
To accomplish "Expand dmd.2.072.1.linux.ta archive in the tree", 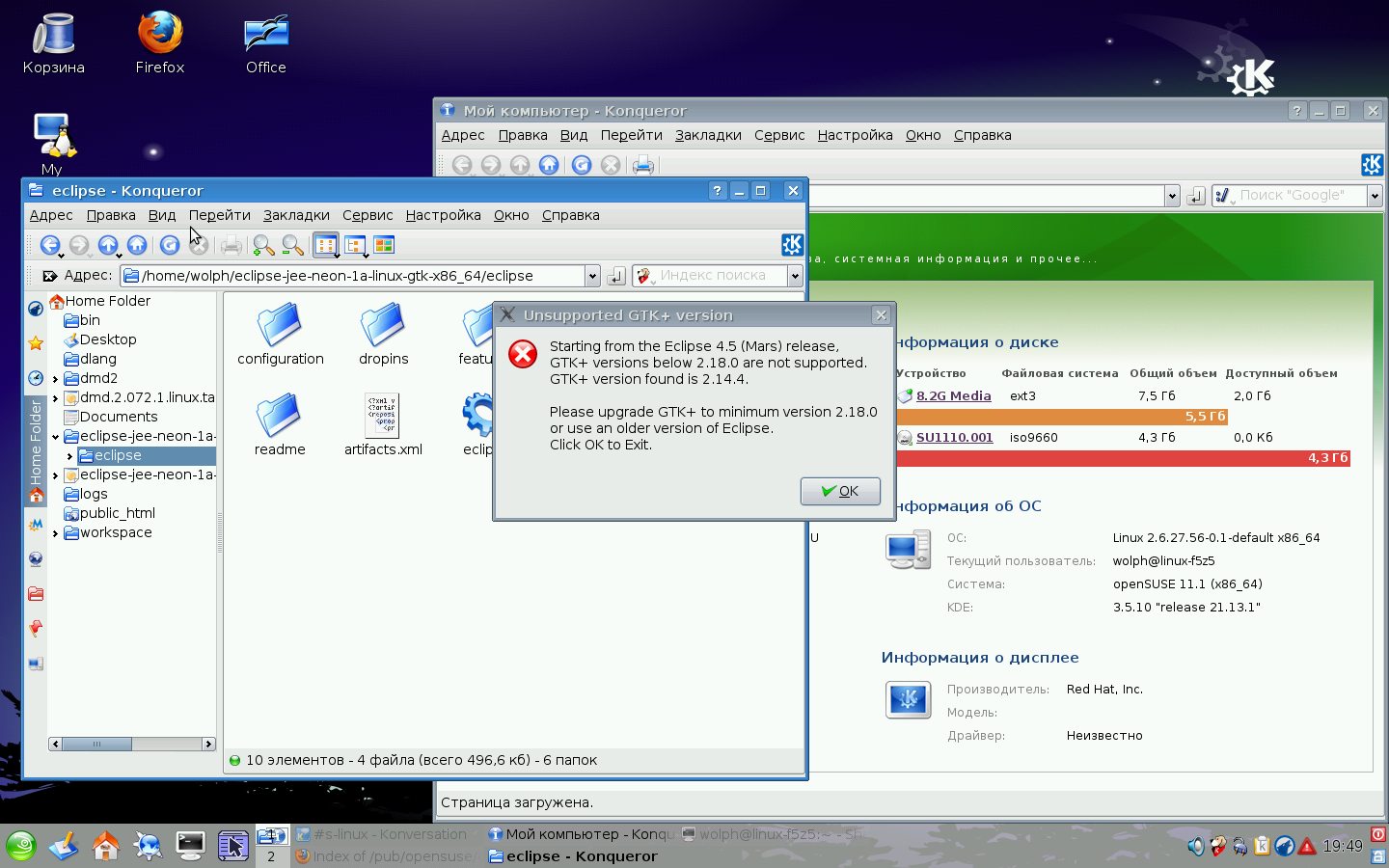I will pos(55,398).
